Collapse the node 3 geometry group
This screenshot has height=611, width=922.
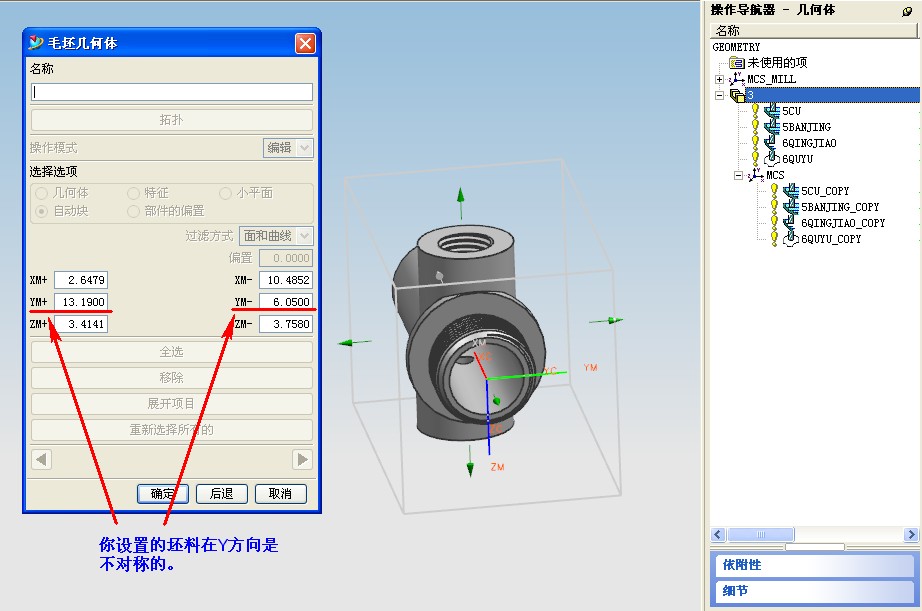coord(719,95)
